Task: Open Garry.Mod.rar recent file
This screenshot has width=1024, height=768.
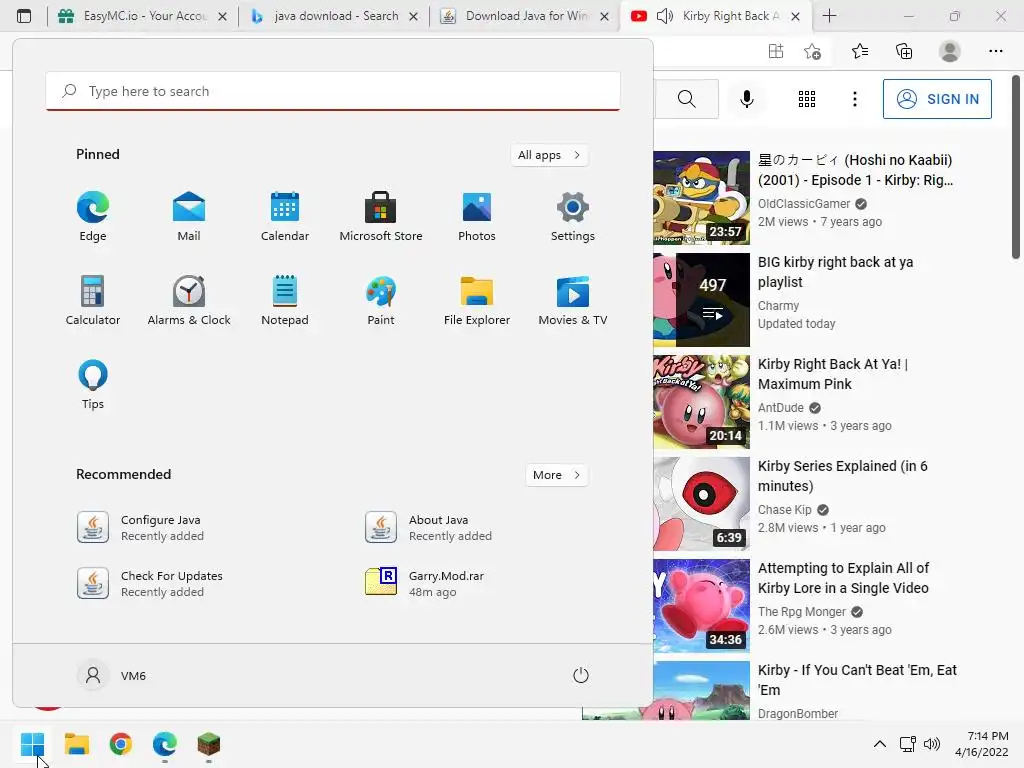Action: [x=424, y=583]
